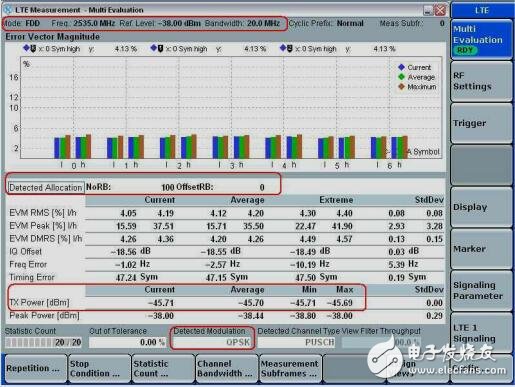515x387 pixels.
Task: Click the Peak Power average value -38.44
Action: 251,316
